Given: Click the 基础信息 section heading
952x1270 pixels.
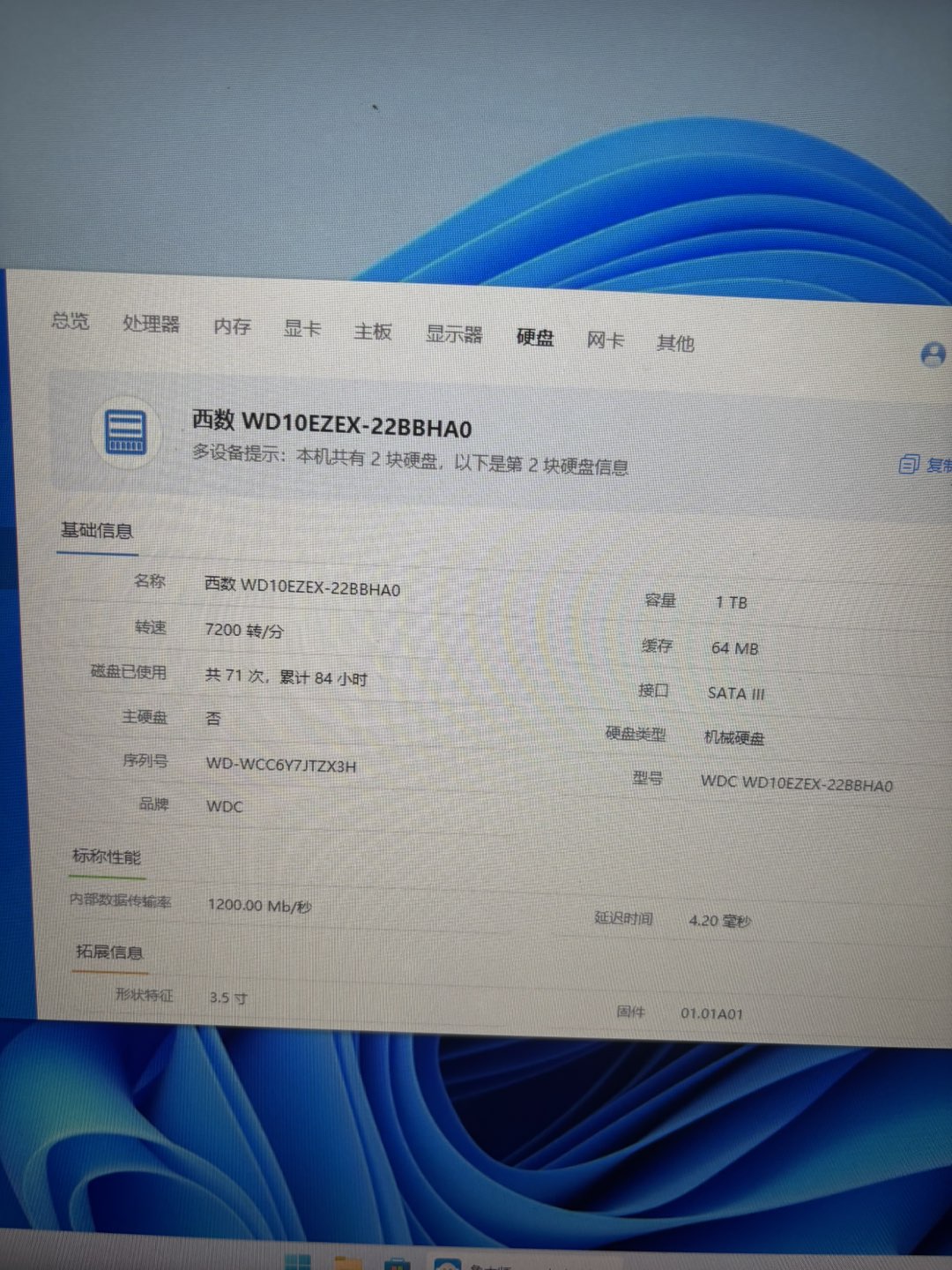Looking at the screenshot, I should tap(96, 530).
